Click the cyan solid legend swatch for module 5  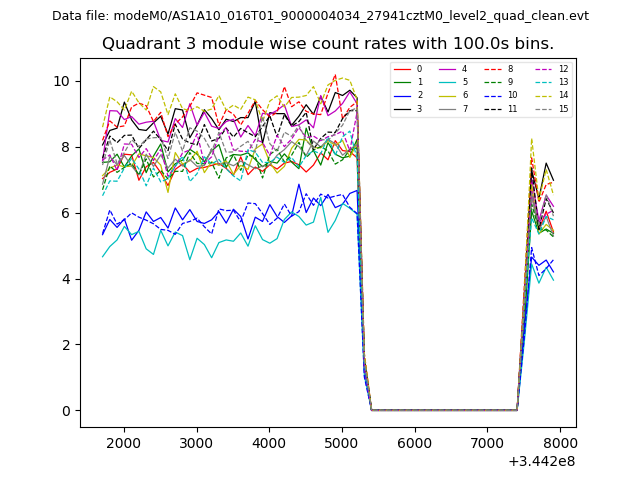449,82
